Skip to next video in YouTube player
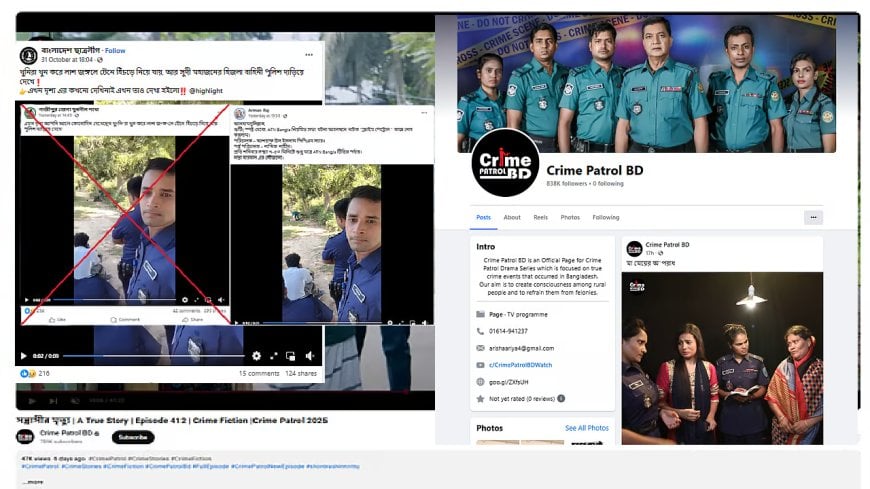The width and height of the screenshot is (870, 489). 53,401
